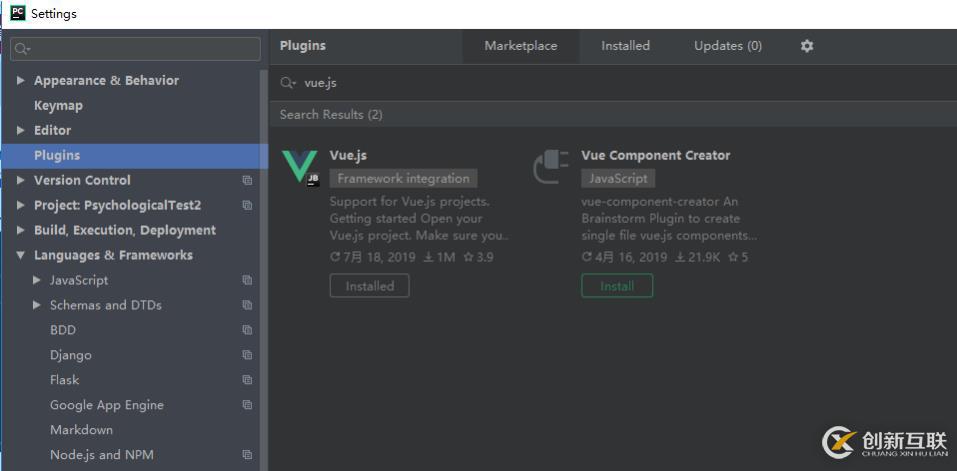Install the Vue Component Creator plugin

(617, 286)
